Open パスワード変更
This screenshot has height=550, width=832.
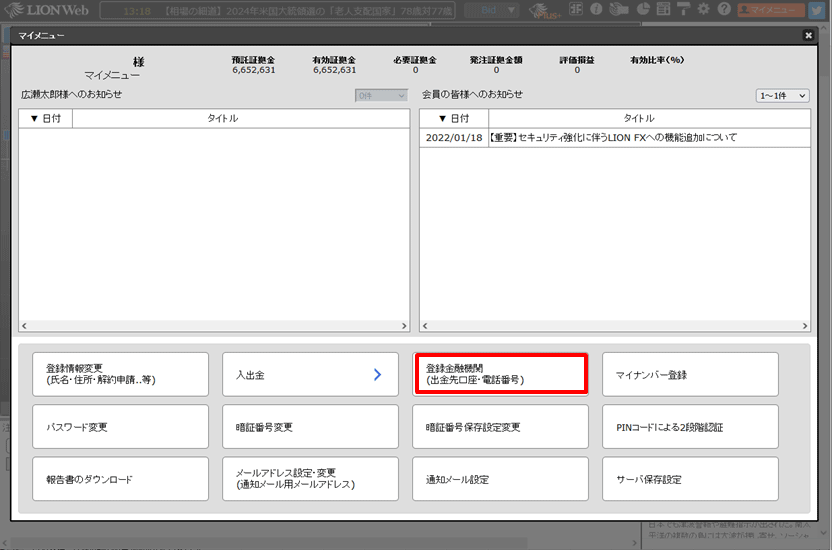pos(120,426)
